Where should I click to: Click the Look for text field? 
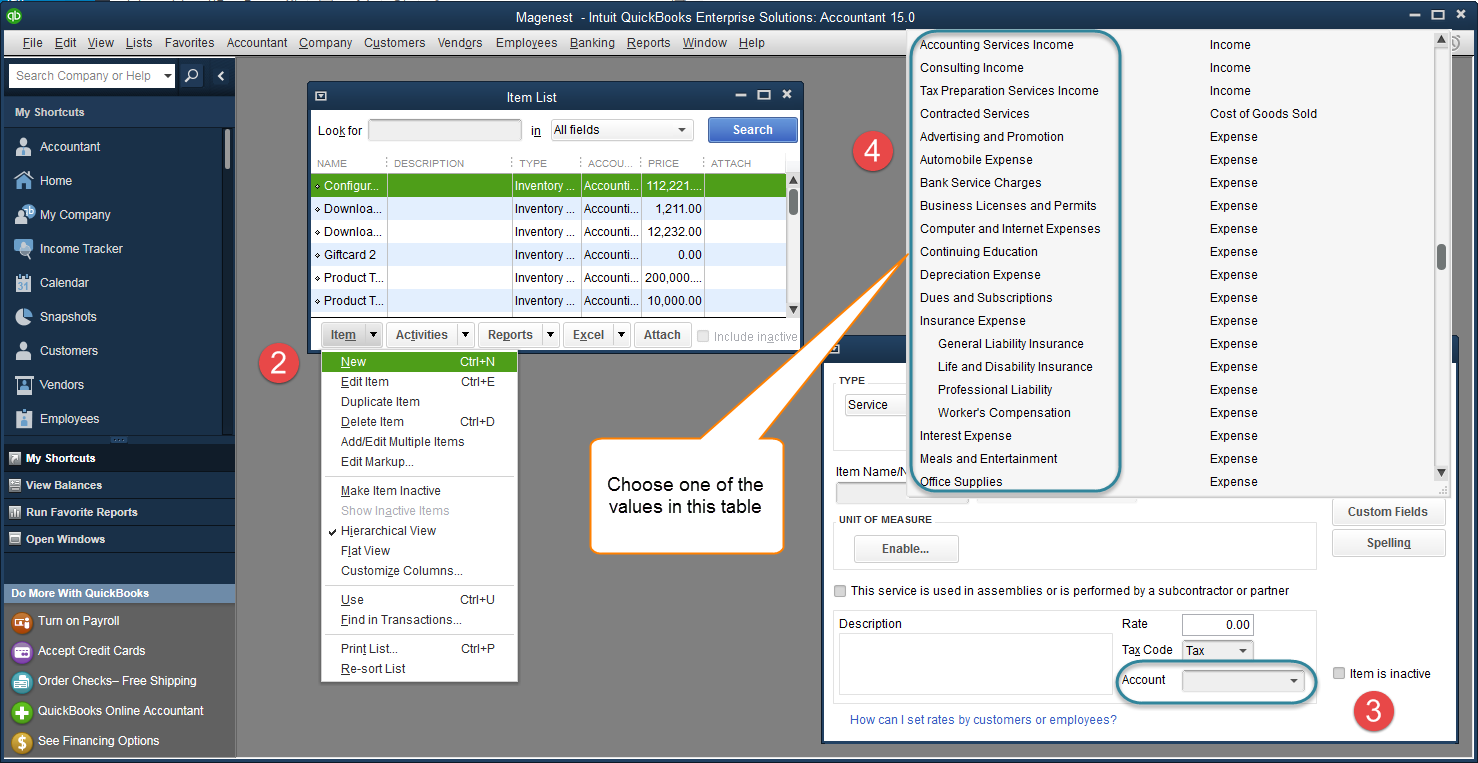click(x=445, y=130)
